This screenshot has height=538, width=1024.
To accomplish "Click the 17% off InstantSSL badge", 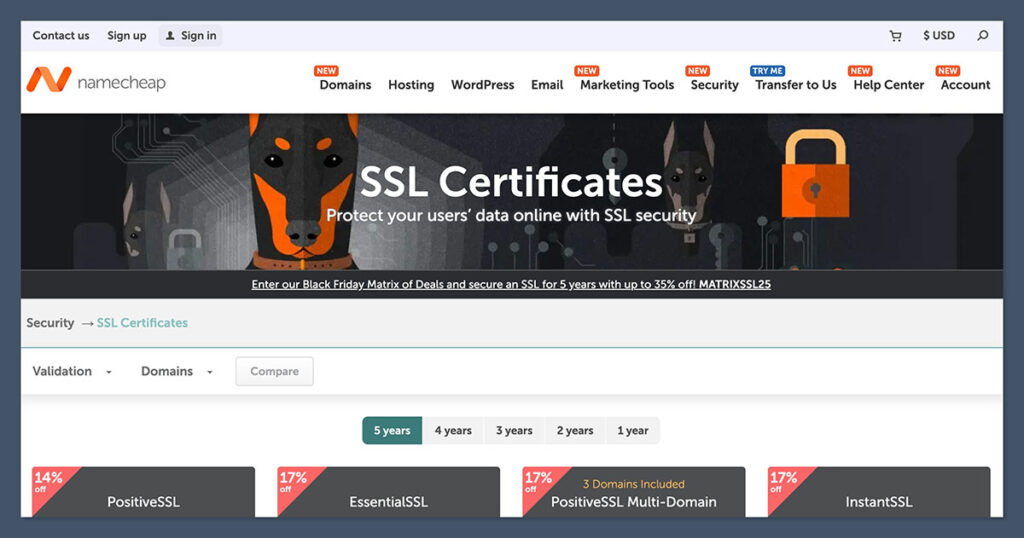I will tap(783, 482).
